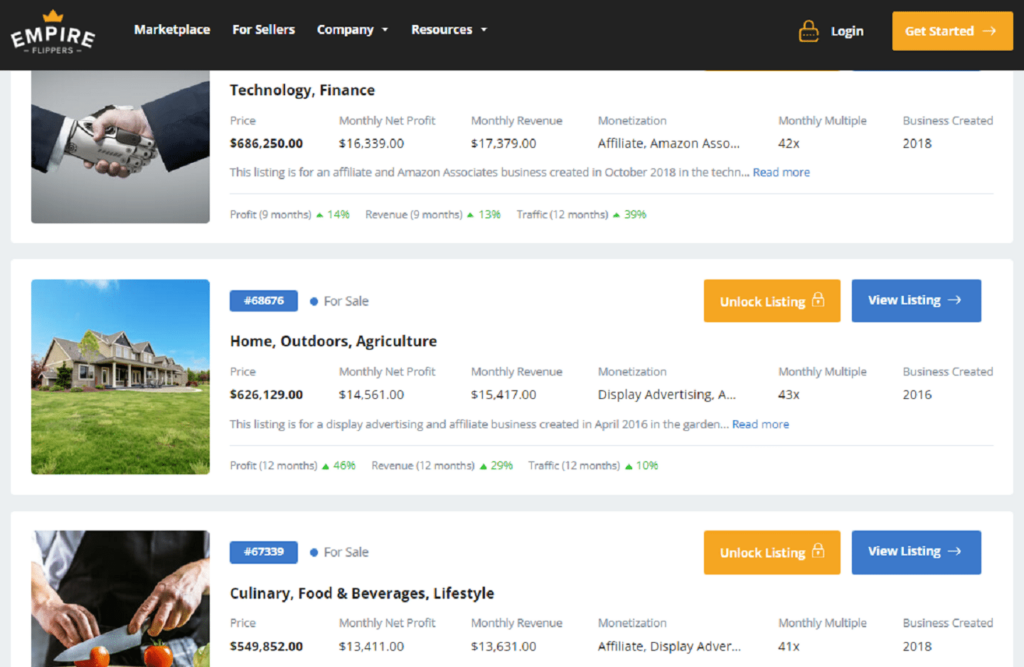Open the Marketplace menu item
The image size is (1024, 667).
point(172,30)
